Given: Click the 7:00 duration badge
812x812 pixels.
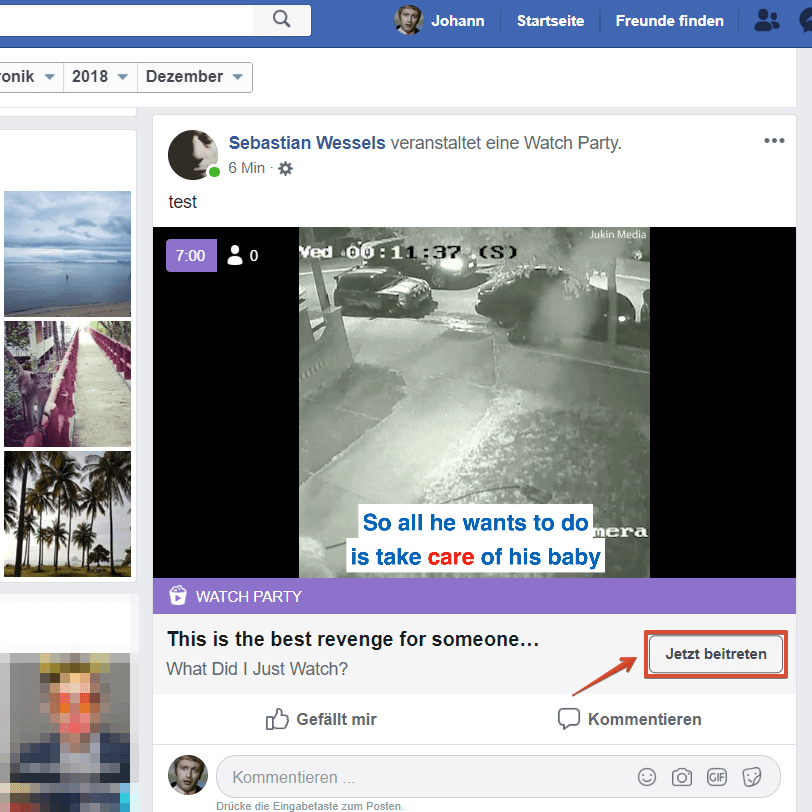Looking at the screenshot, I should (191, 255).
